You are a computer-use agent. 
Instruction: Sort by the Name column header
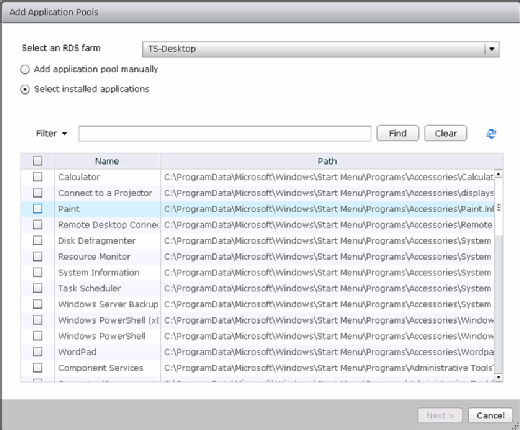pos(107,161)
